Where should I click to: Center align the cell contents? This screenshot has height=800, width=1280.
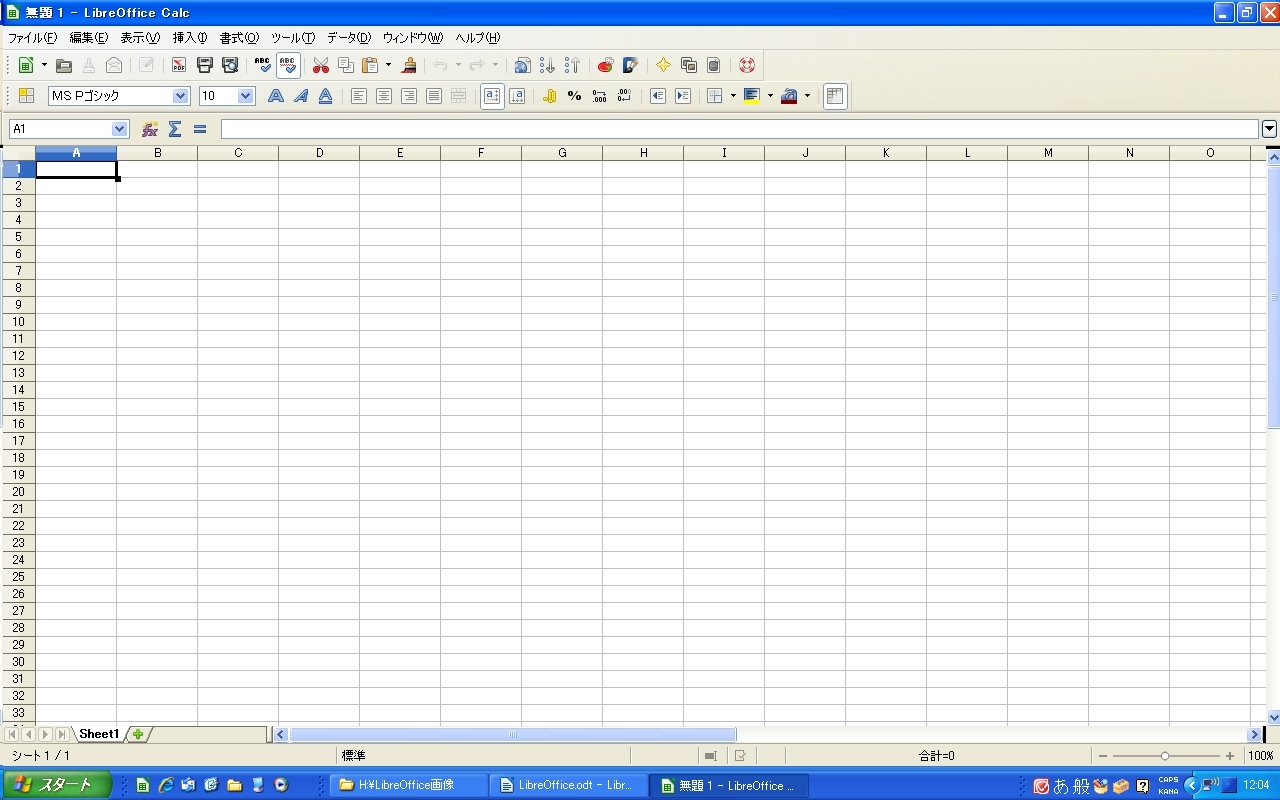click(x=384, y=96)
